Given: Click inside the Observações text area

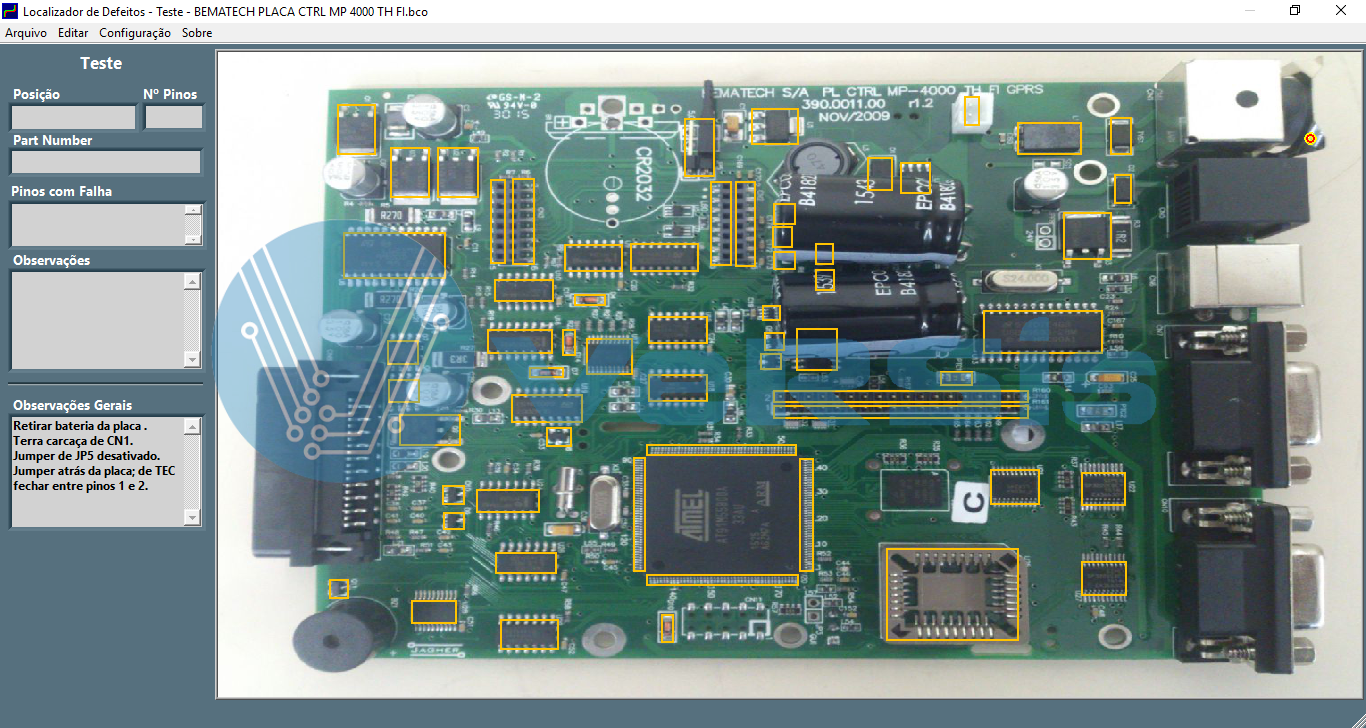Looking at the screenshot, I should click(x=97, y=320).
